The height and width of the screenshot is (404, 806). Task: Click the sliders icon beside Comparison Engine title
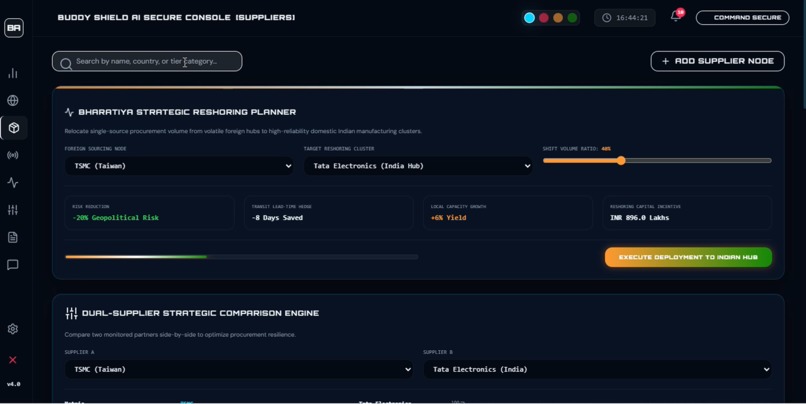pyautogui.click(x=71, y=313)
